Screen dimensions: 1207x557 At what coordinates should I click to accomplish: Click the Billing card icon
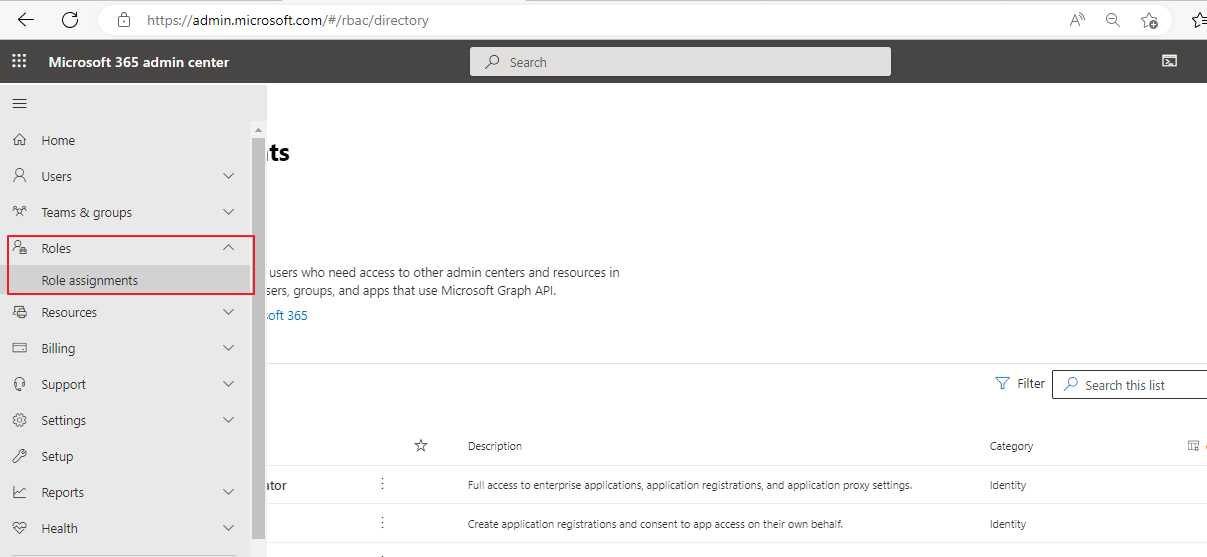(x=19, y=348)
